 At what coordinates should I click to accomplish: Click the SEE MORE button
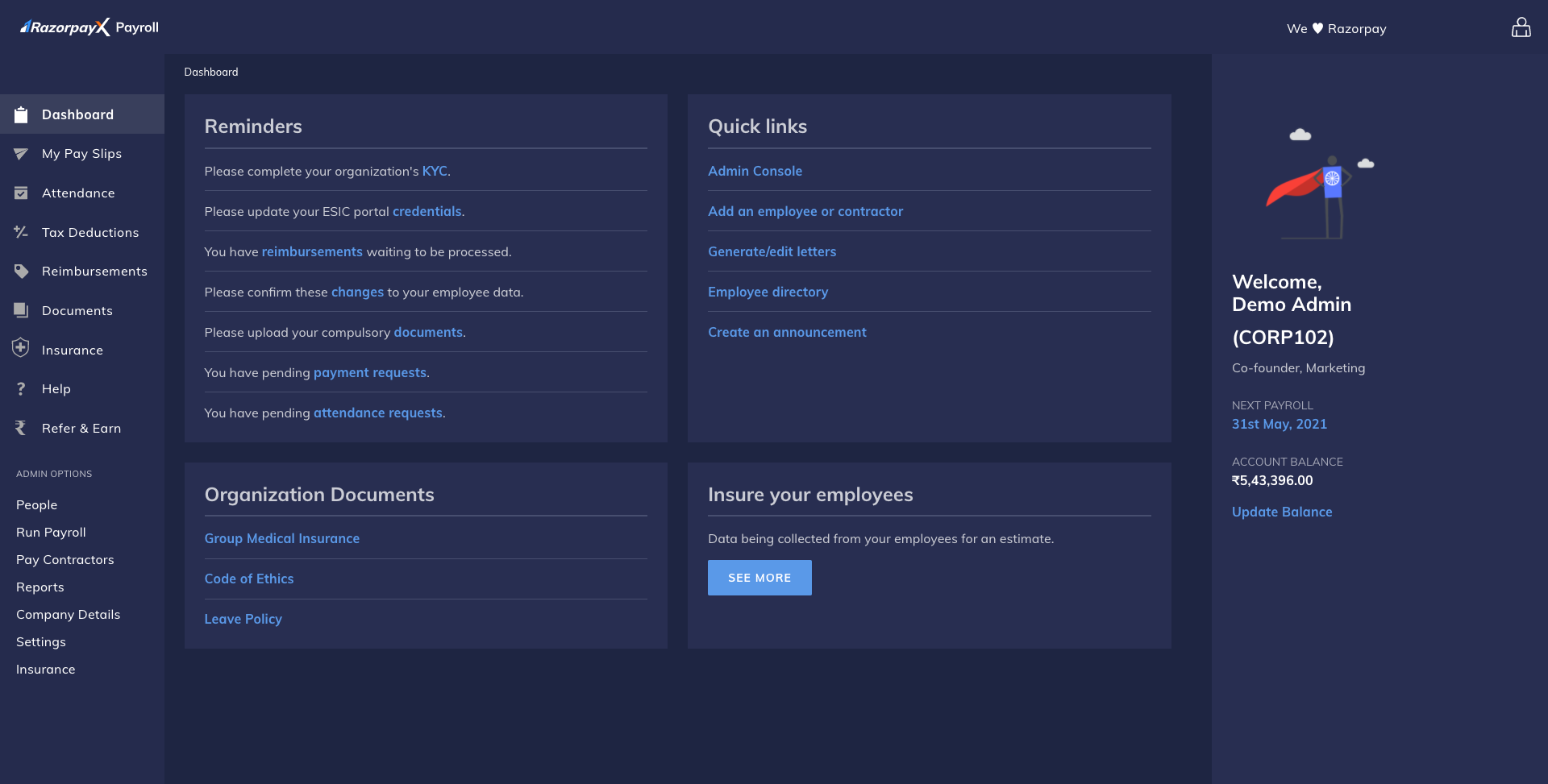click(759, 577)
